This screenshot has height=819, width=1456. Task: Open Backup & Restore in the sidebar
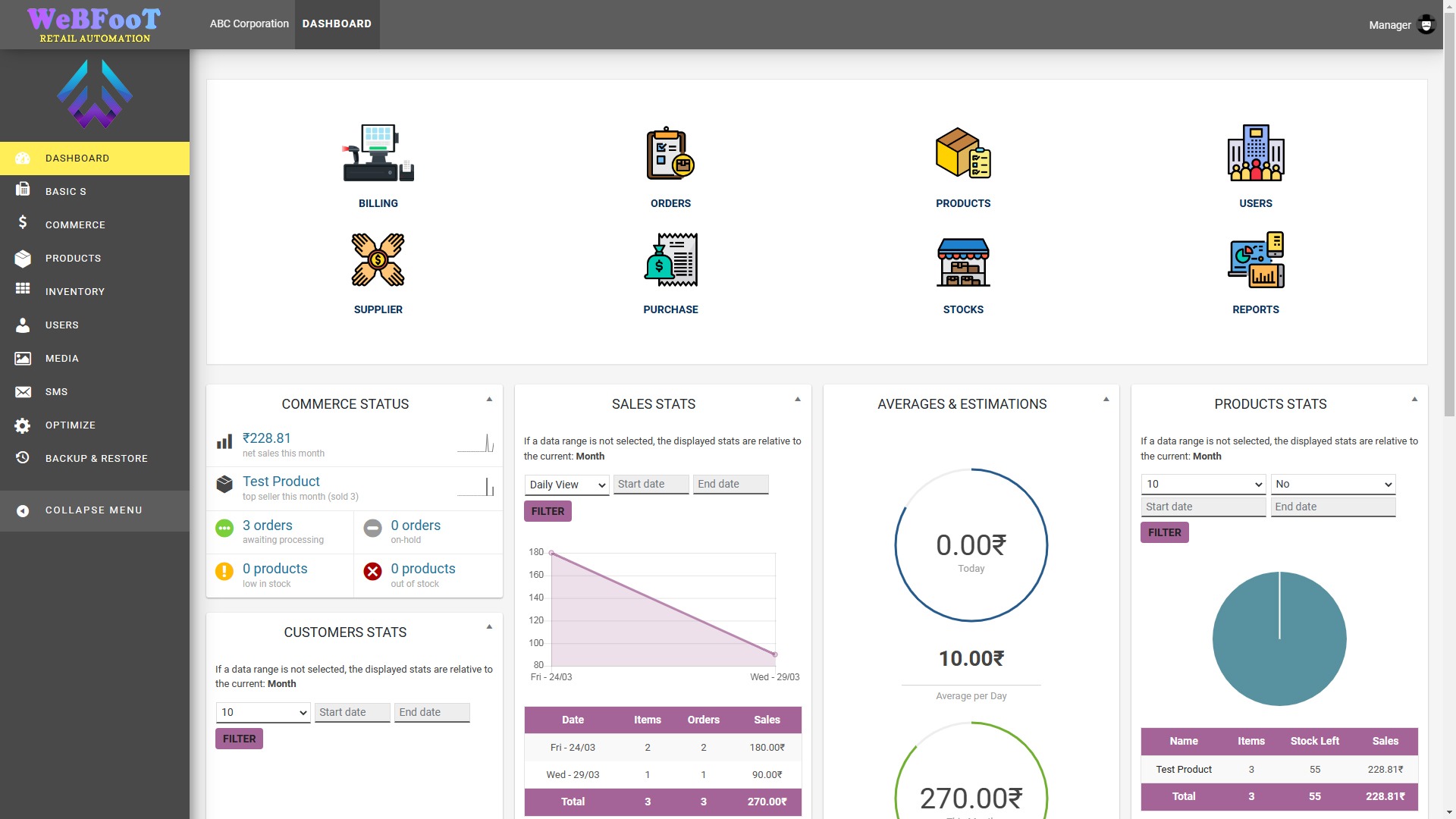(96, 459)
